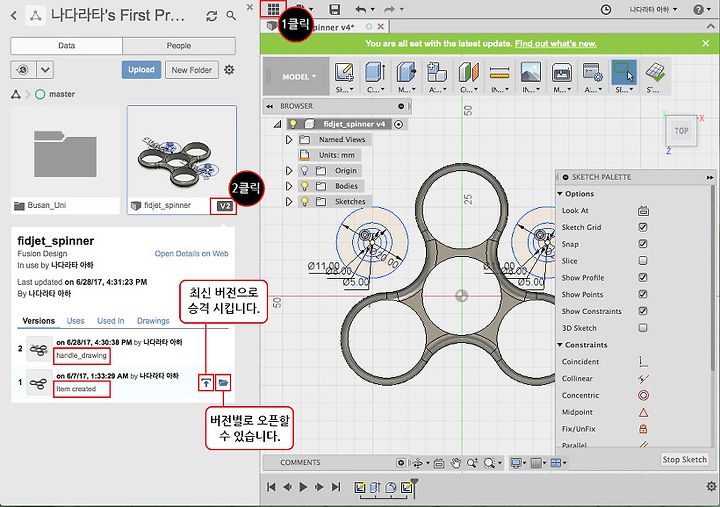This screenshot has width=720, height=507.
Task: Enable the 3D Sketch checkbox
Action: [643, 327]
